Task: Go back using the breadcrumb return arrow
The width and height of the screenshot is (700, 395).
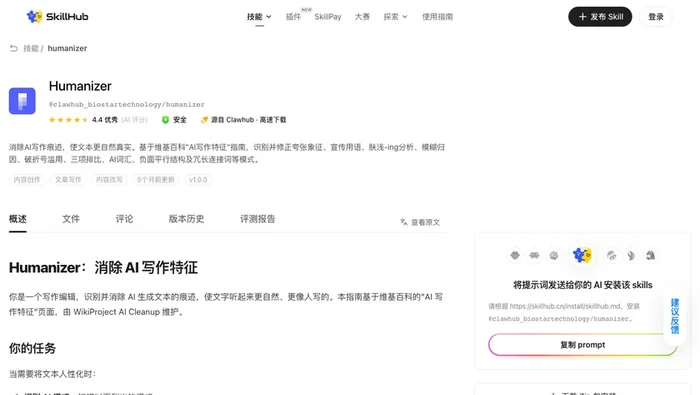Action: [x=14, y=48]
